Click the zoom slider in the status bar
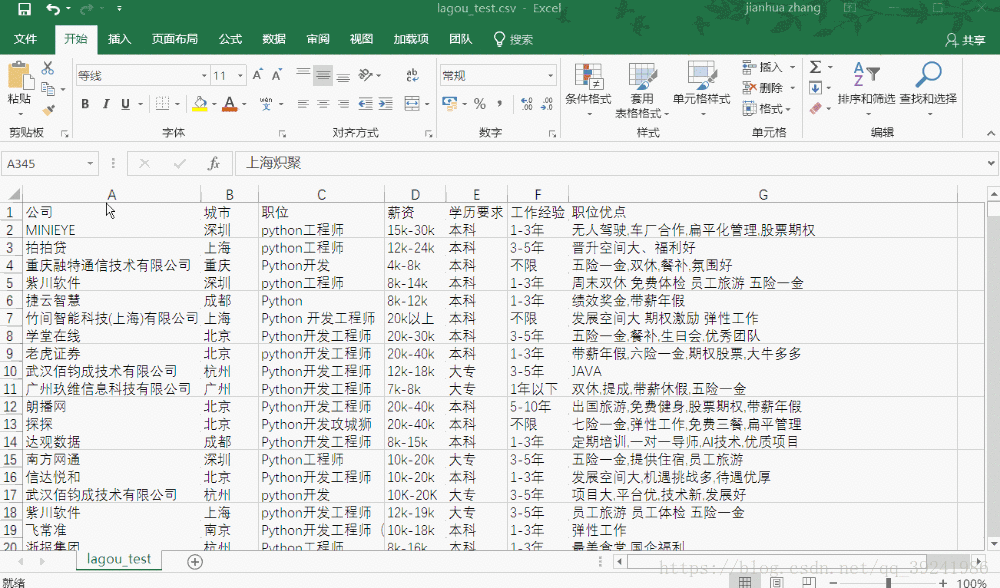This screenshot has height=588, width=1000. [888, 583]
